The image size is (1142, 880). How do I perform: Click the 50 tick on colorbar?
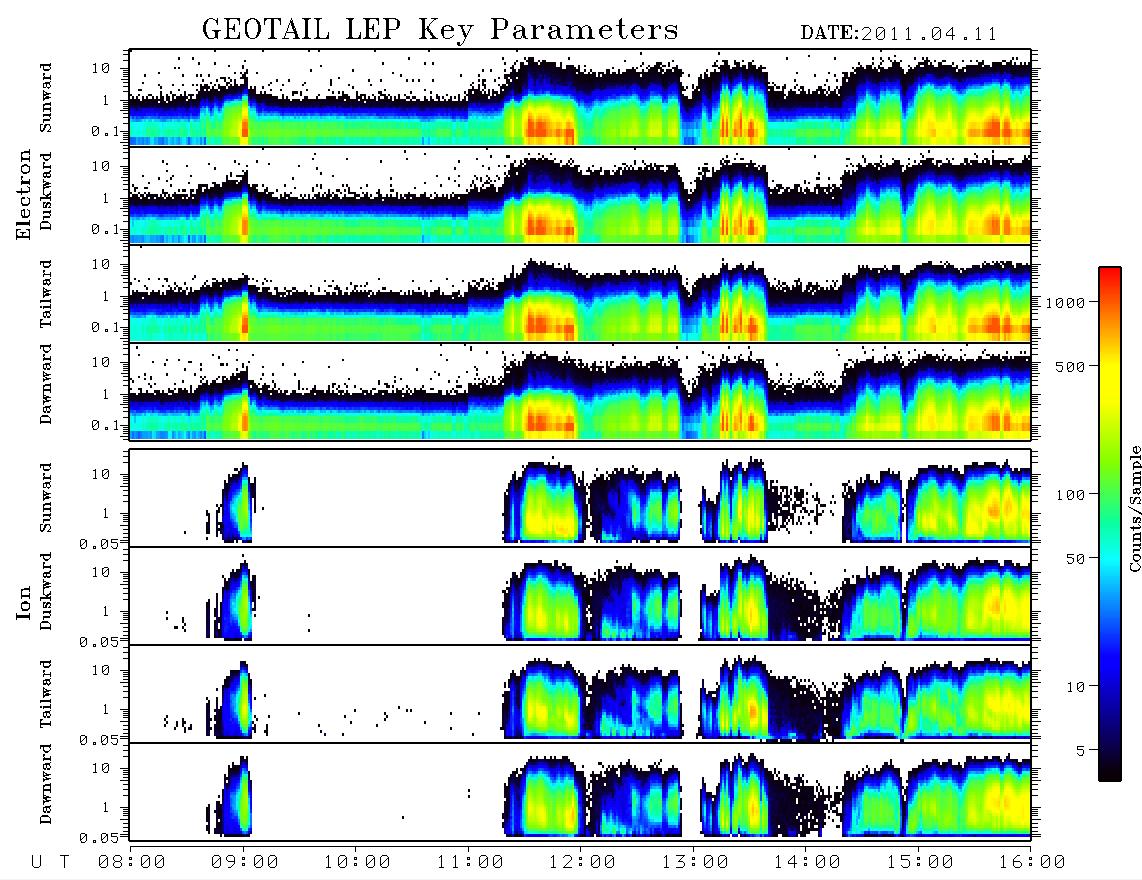pyautogui.click(x=1074, y=559)
